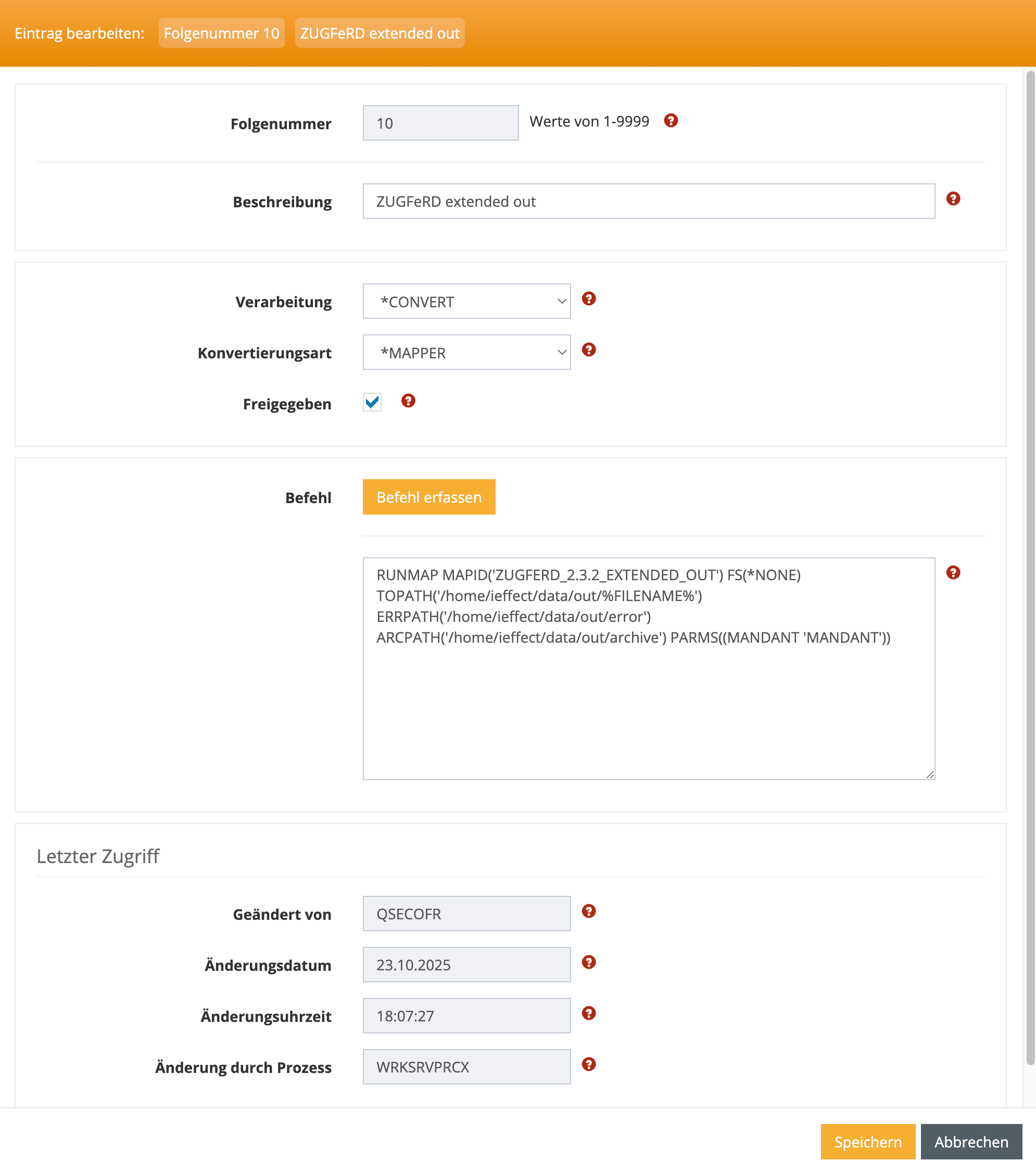The width and height of the screenshot is (1036, 1174).
Task: Click help icon next to Folgenummer range
Action: tap(671, 121)
